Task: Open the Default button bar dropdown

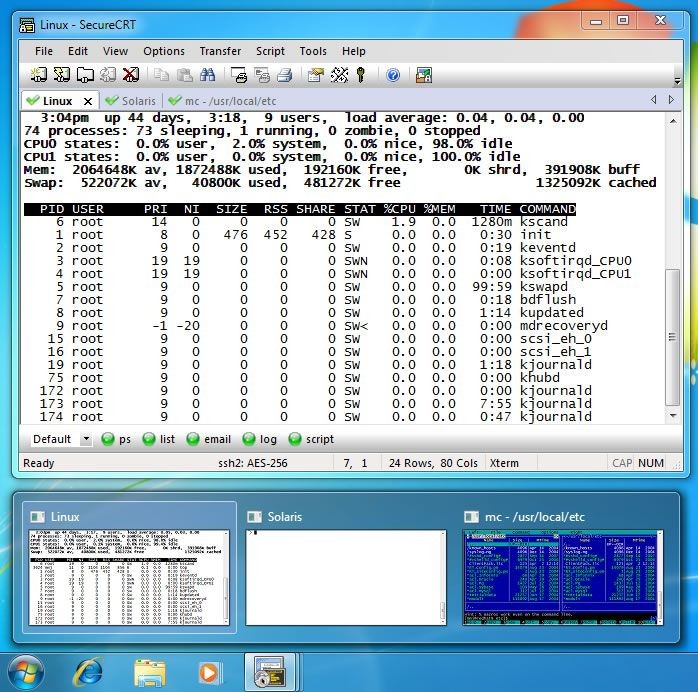Action: click(x=86, y=439)
